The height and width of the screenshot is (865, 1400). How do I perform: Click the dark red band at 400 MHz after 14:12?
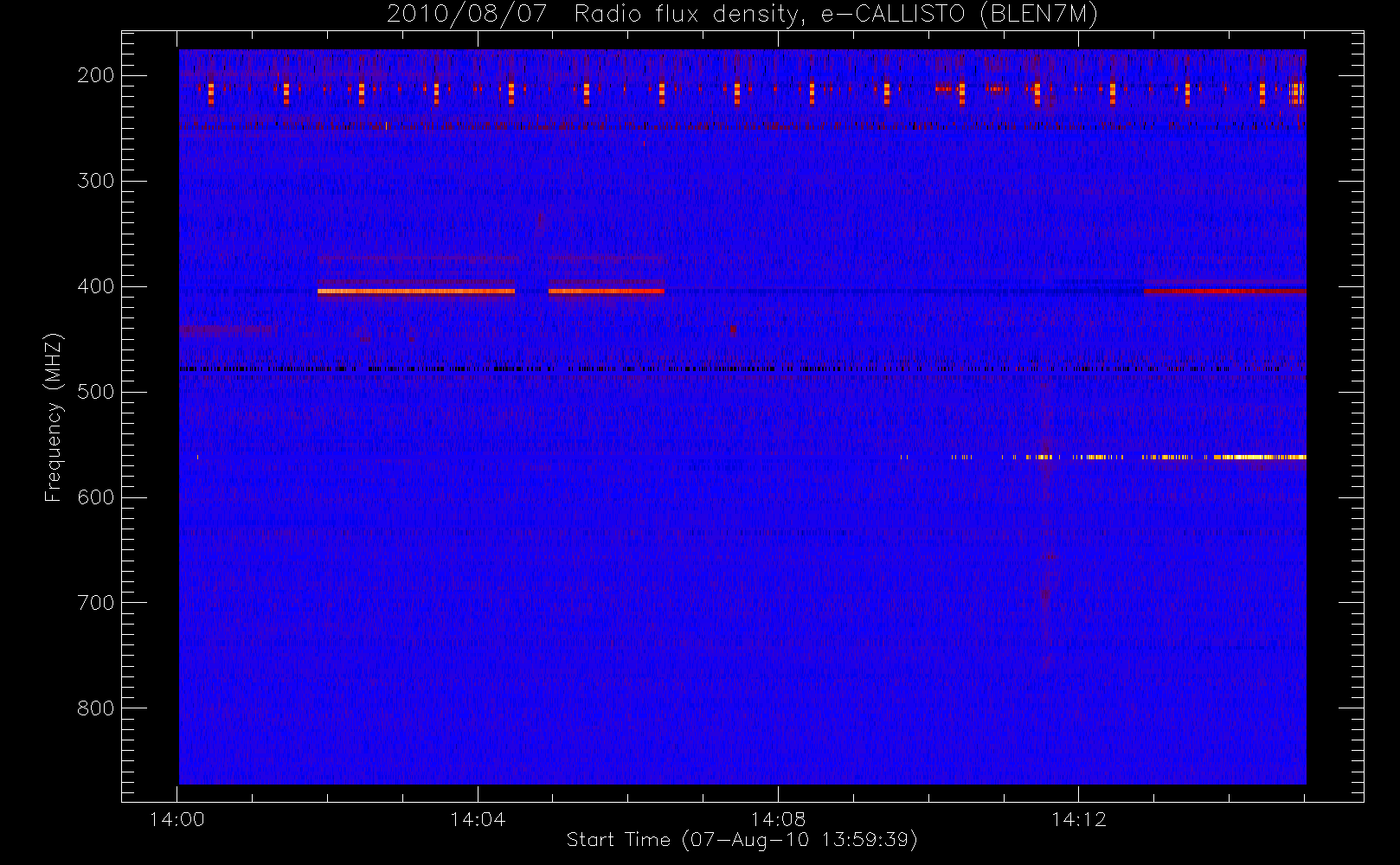1224,292
